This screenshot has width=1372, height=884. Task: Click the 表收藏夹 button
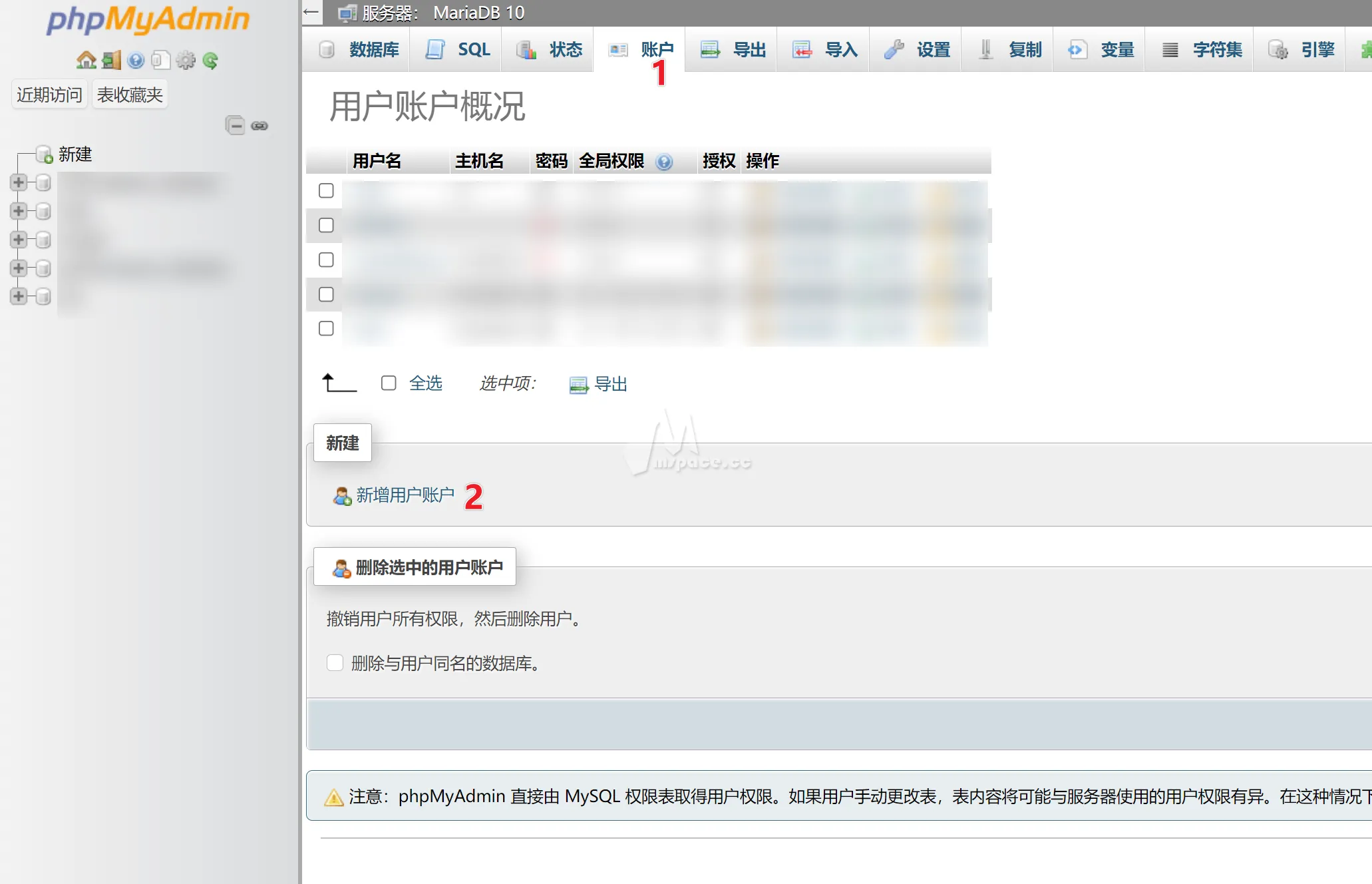tap(130, 95)
